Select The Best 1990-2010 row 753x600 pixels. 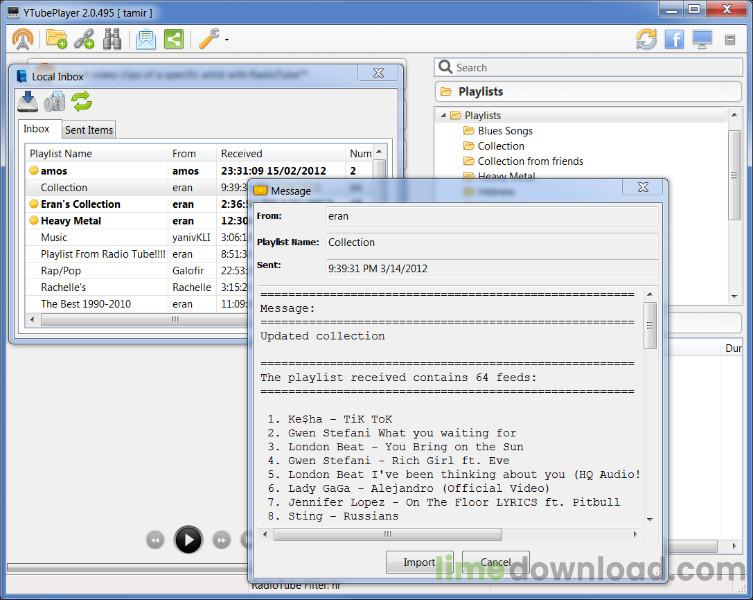click(137, 304)
